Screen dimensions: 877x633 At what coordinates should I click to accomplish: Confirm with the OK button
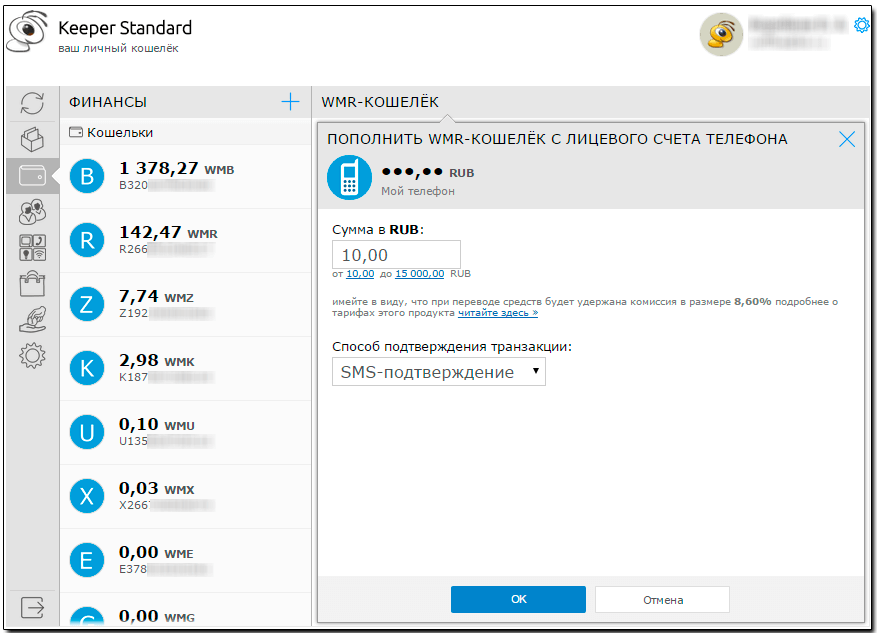(x=518, y=599)
